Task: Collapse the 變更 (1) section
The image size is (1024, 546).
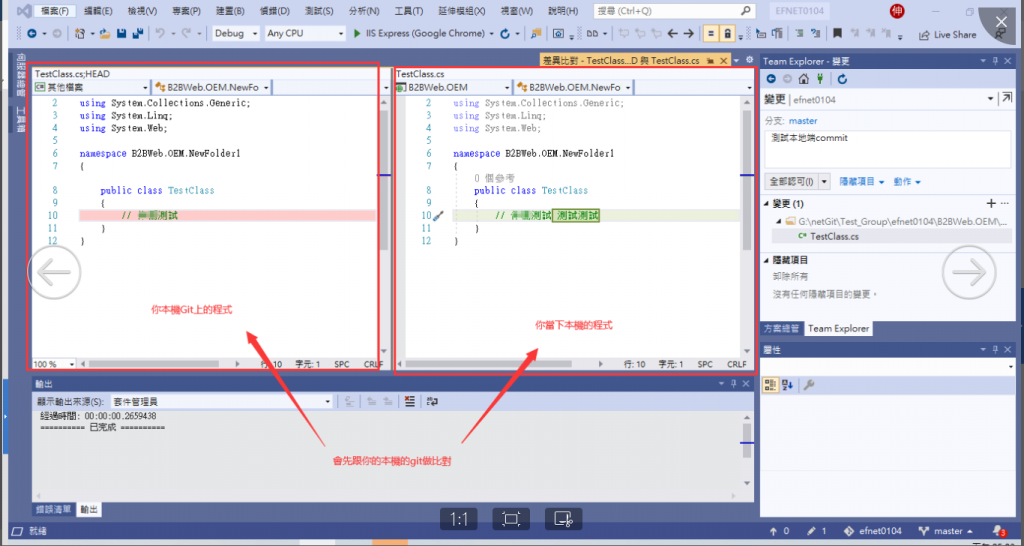Action: pyautogui.click(x=767, y=204)
